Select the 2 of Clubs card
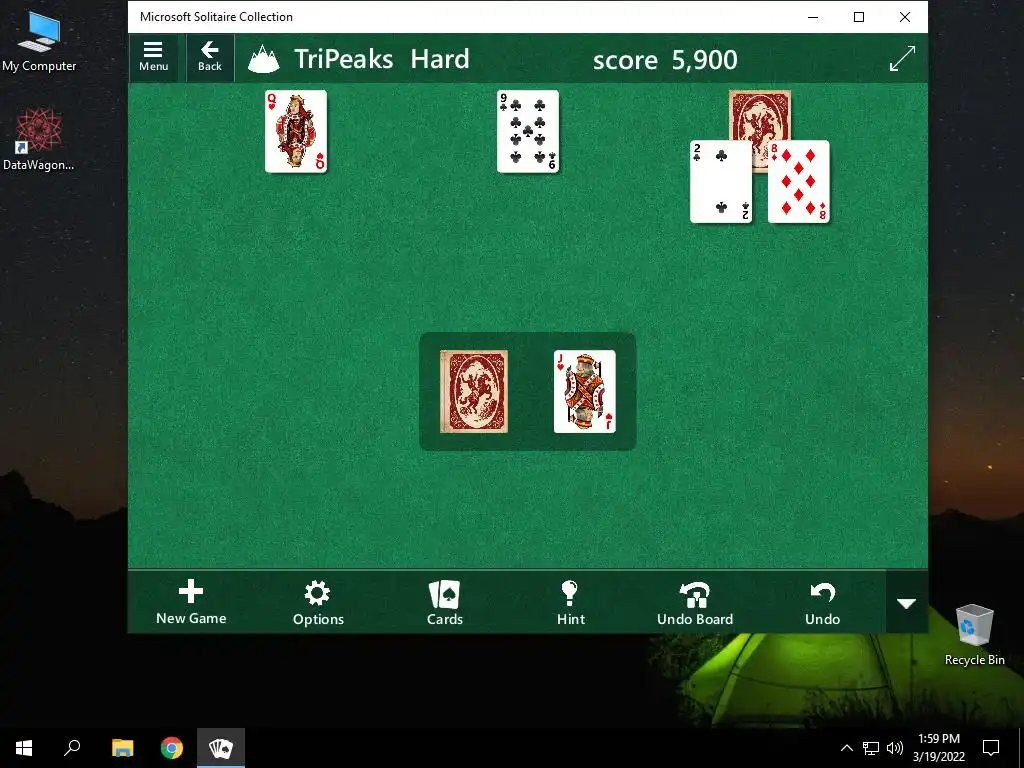The height and width of the screenshot is (768, 1024). point(721,182)
